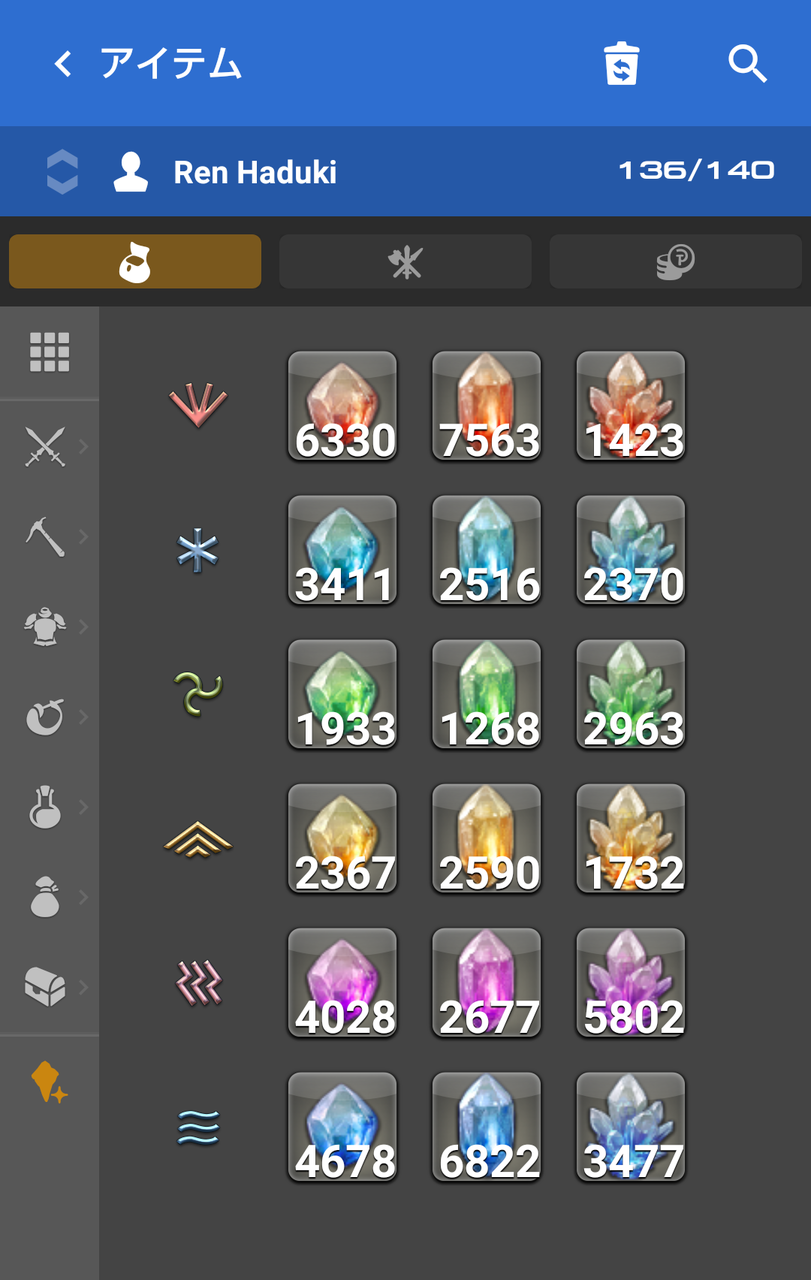811x1280 pixels.
Task: Open the inventory trash/organize icon
Action: 621,64
